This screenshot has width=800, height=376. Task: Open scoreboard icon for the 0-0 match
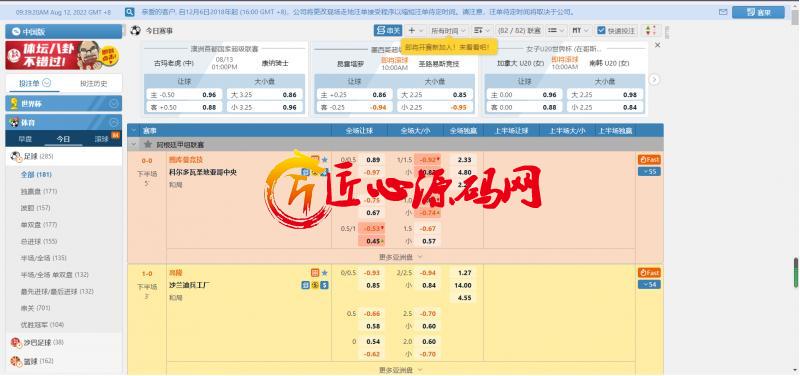point(315,160)
